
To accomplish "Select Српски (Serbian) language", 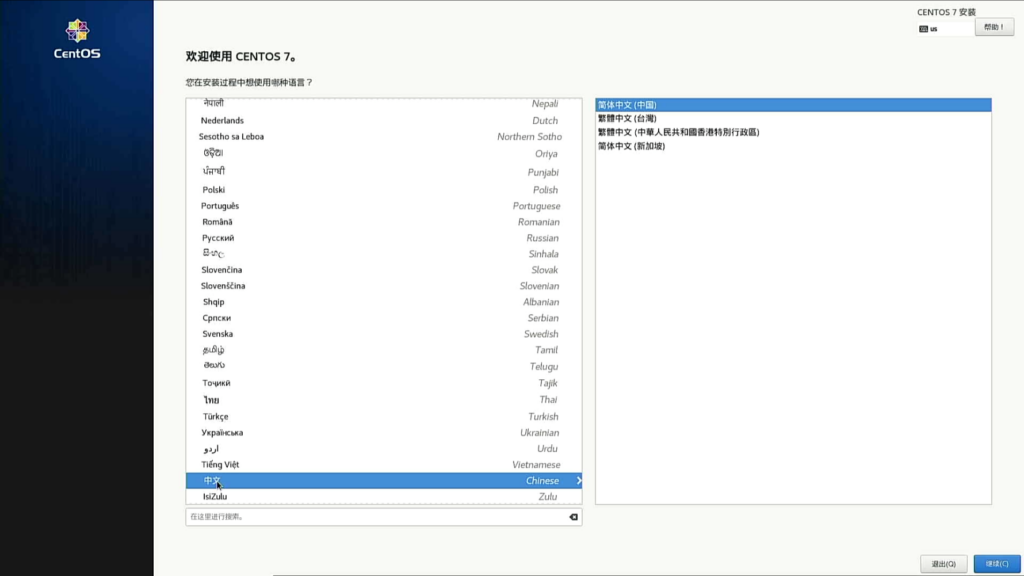I will [x=383, y=318].
